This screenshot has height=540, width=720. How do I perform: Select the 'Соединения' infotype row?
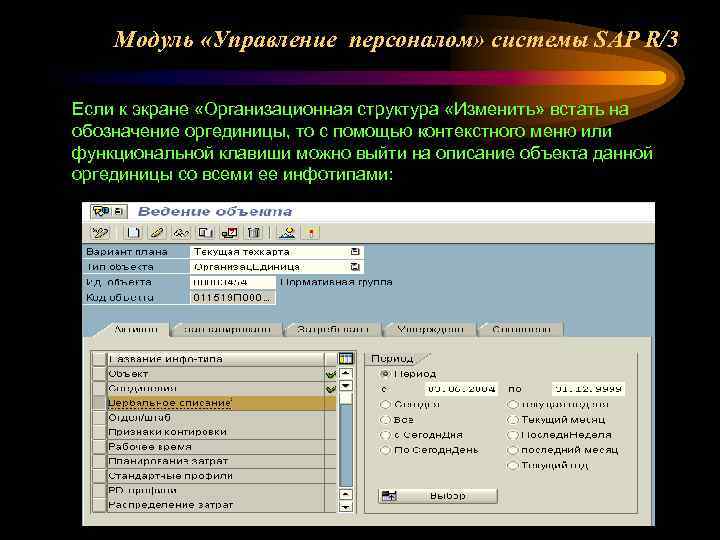pos(216,388)
